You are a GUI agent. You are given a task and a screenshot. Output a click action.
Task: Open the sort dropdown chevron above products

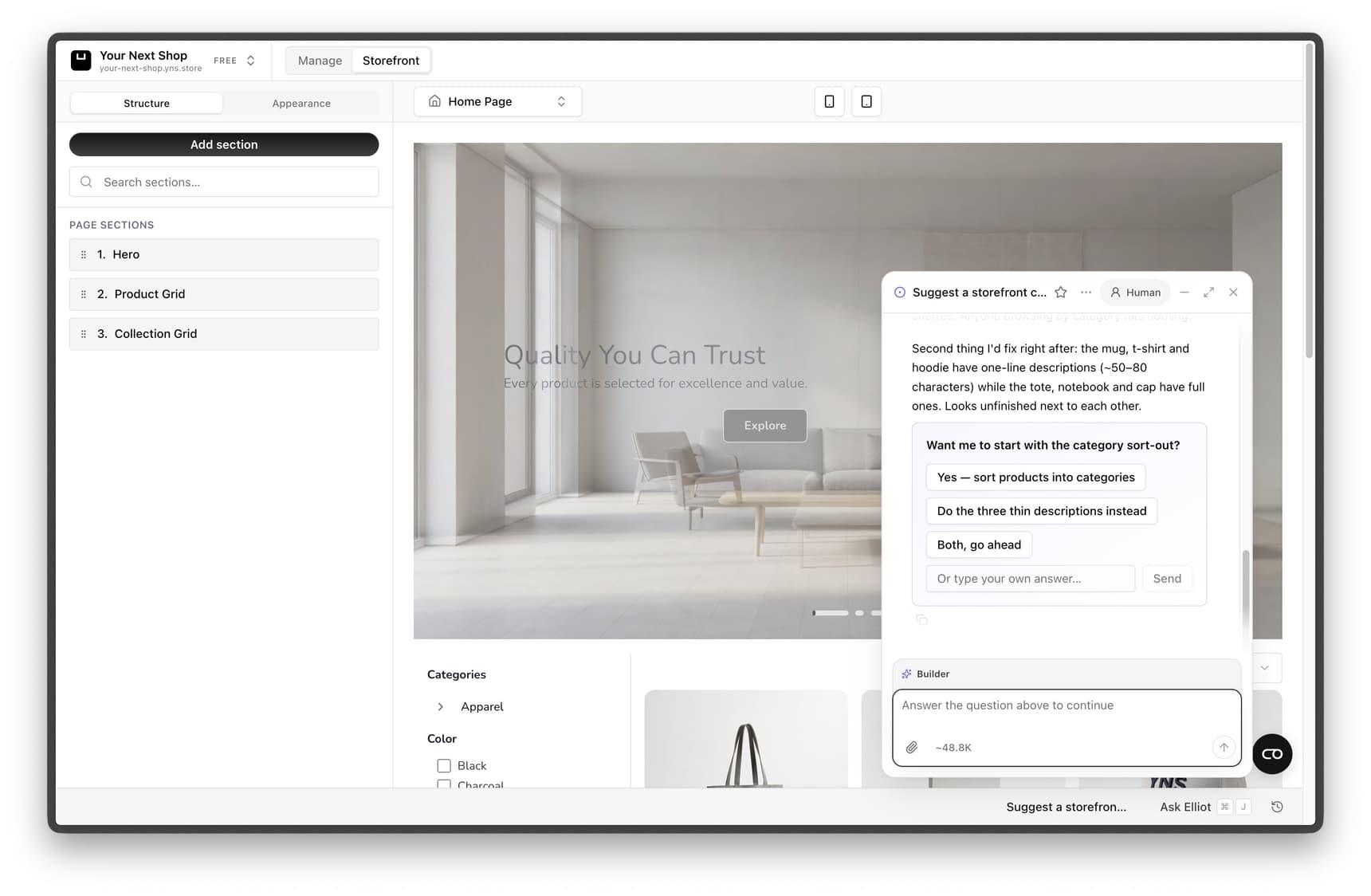pyautogui.click(x=1265, y=668)
